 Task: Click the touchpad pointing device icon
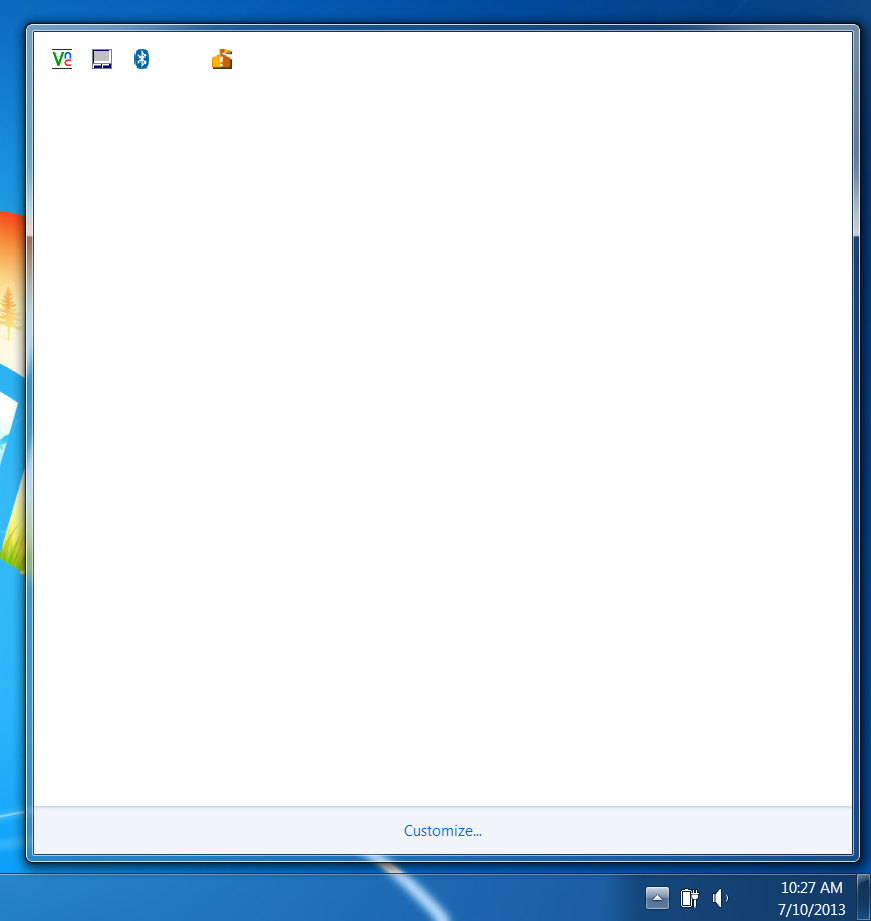tap(102, 59)
